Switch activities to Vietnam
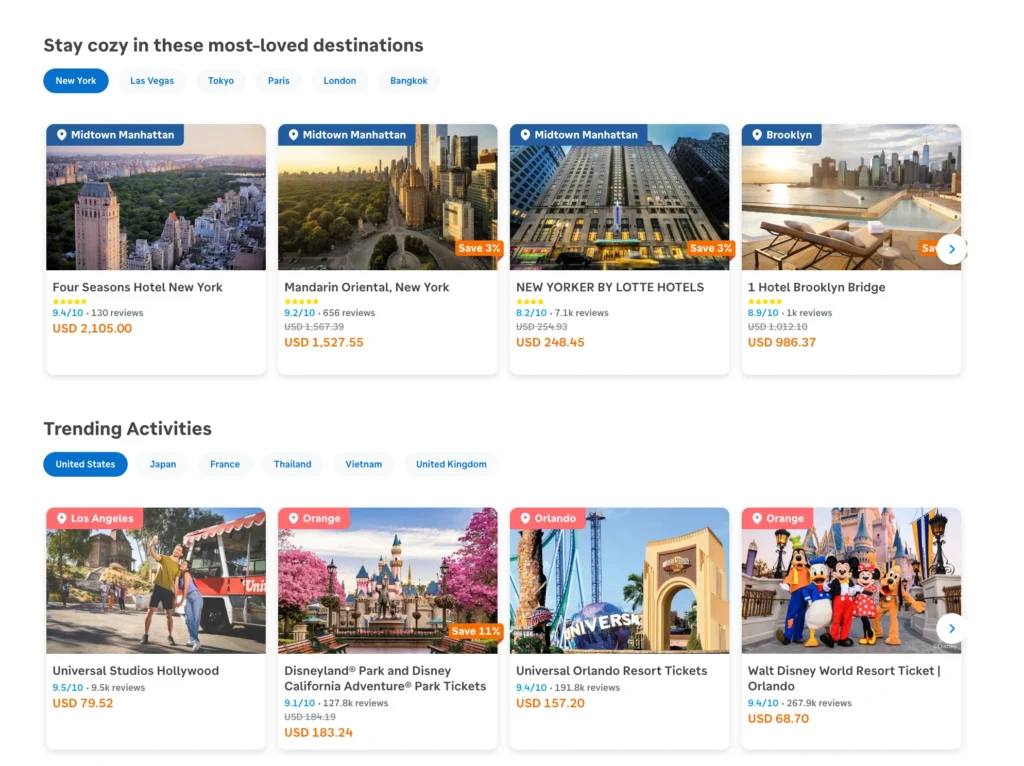The width and height of the screenshot is (1024, 766). (x=364, y=464)
